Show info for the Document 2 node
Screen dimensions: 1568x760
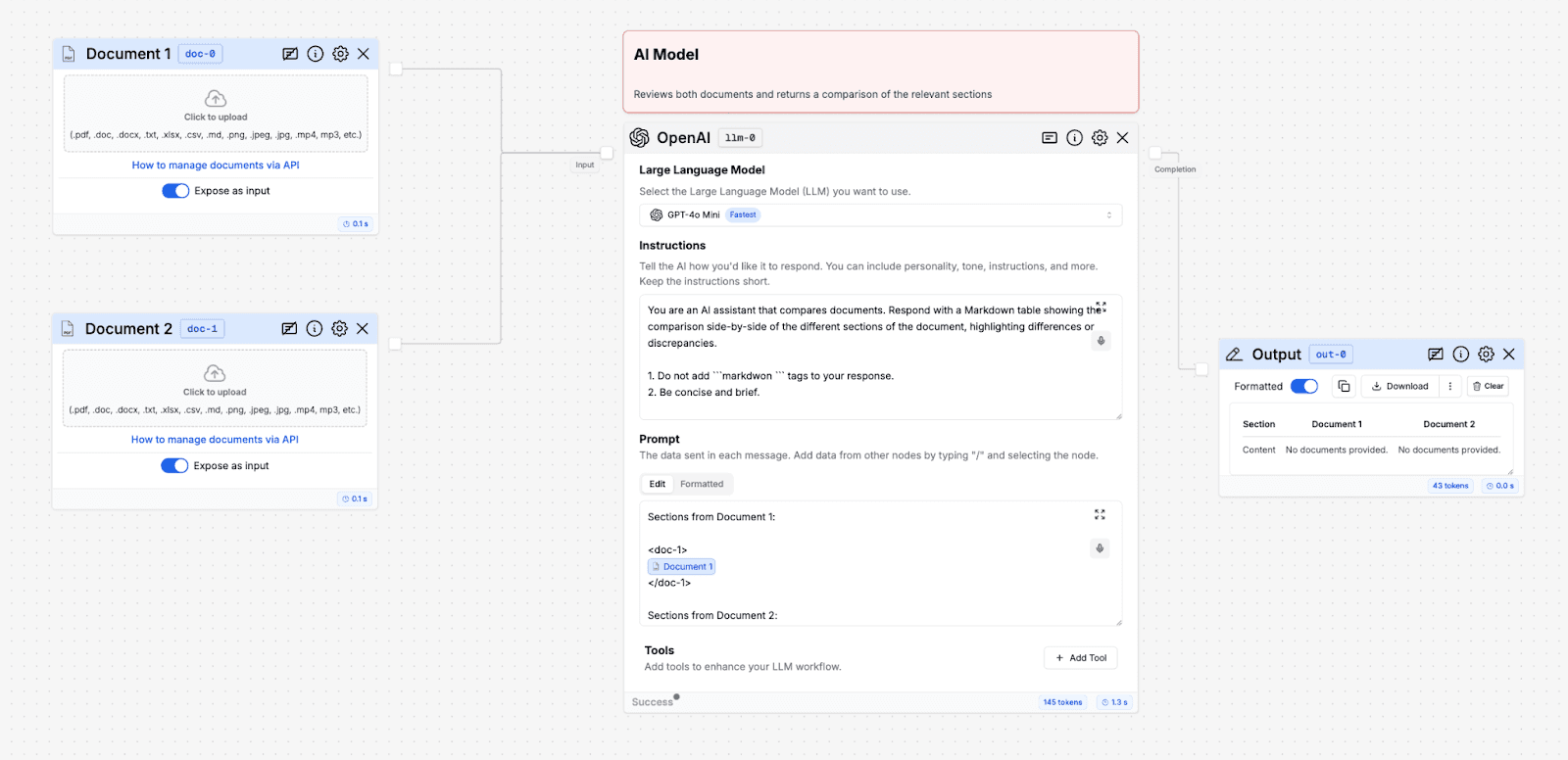click(315, 329)
